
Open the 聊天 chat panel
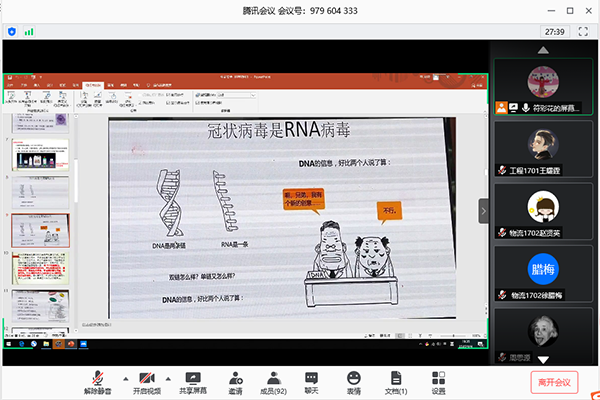click(312, 381)
